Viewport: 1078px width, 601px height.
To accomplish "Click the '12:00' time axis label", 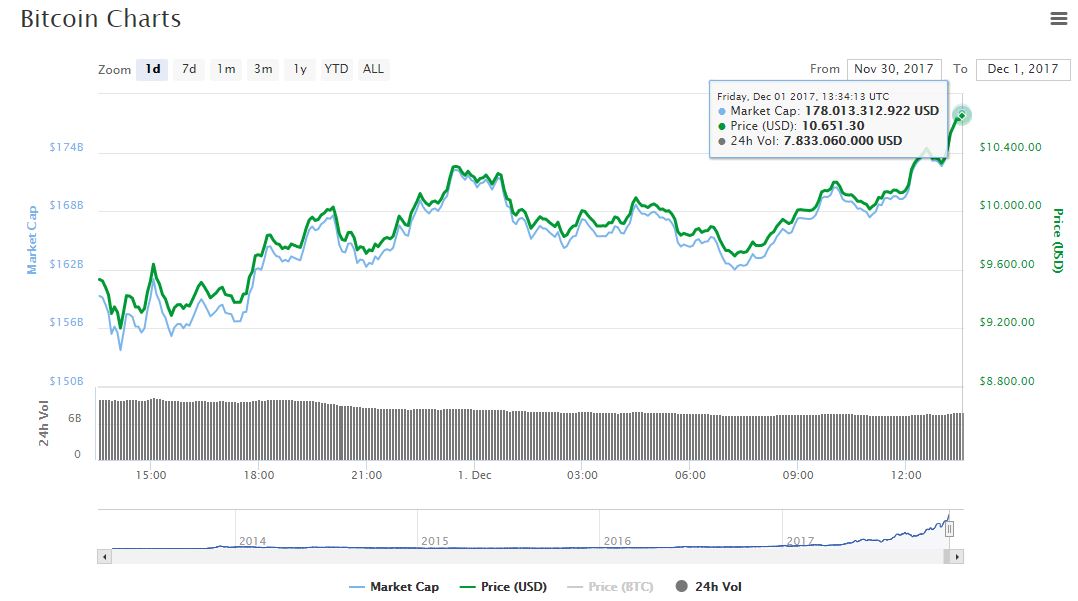I will [x=906, y=475].
